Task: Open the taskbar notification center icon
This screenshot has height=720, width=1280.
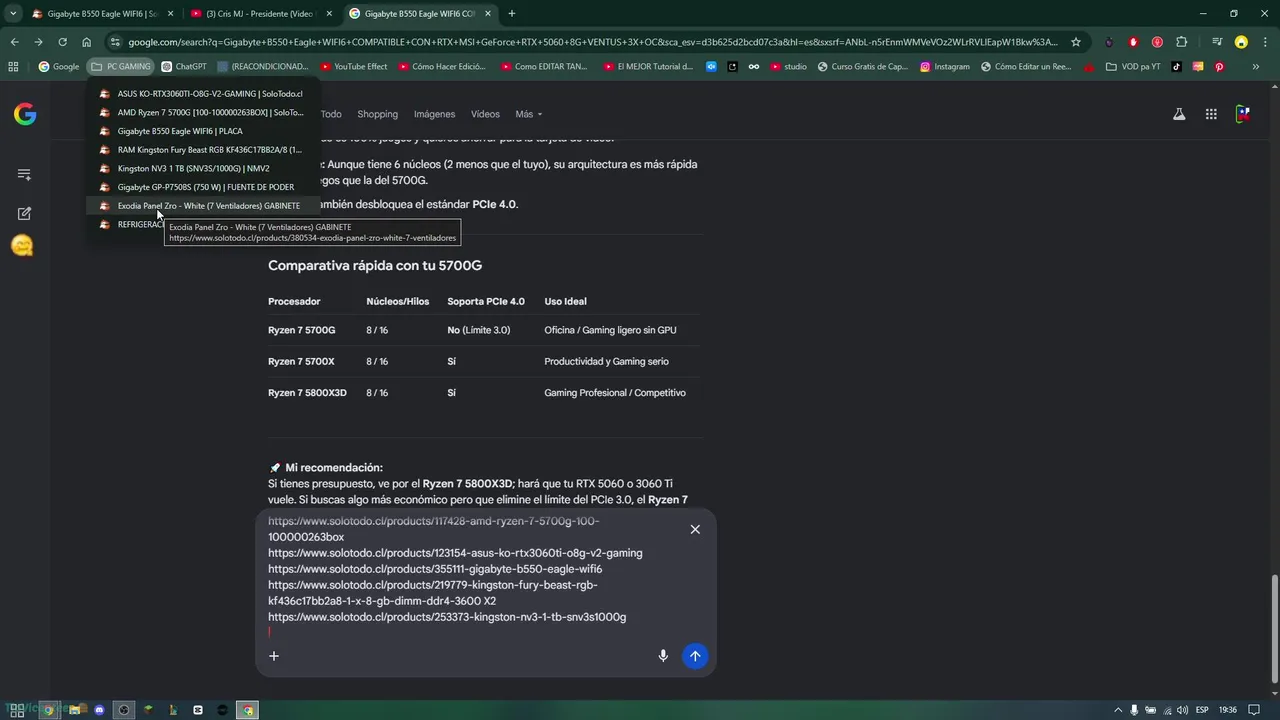Action: coord(1254,710)
